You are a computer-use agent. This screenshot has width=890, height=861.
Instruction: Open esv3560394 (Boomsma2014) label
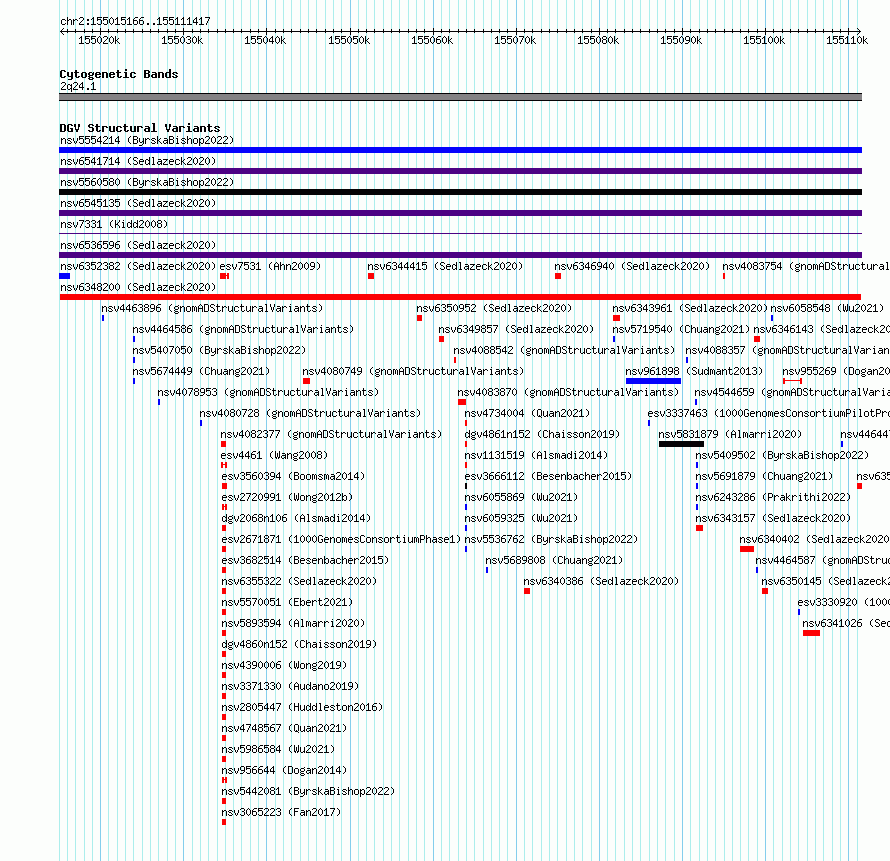(293, 476)
